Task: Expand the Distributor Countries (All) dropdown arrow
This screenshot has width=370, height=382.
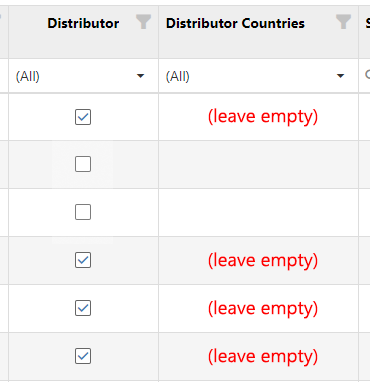Action: coord(340,76)
